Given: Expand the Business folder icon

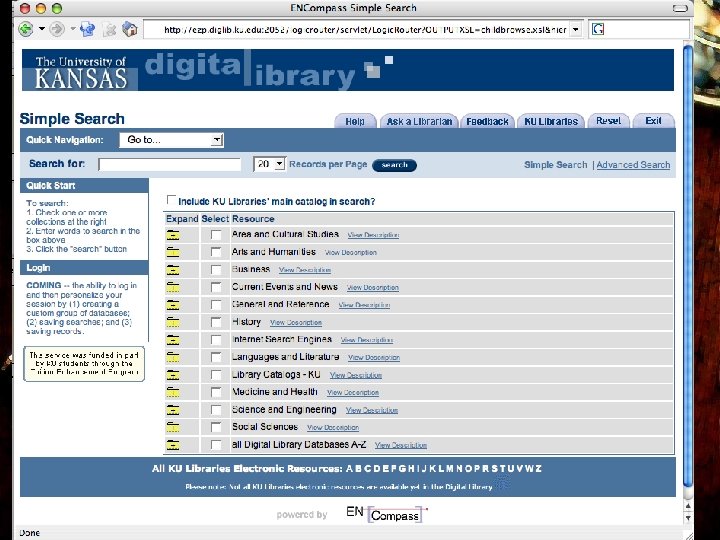Looking at the screenshot, I should coord(173,270).
